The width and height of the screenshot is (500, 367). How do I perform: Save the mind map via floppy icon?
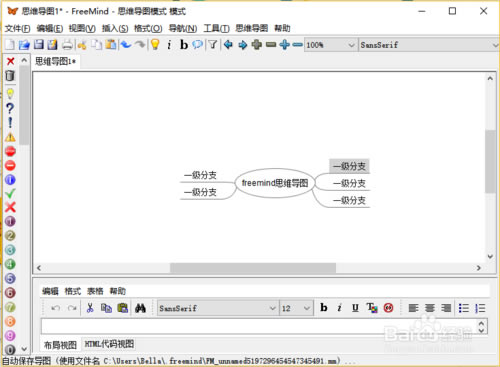tap(38, 45)
